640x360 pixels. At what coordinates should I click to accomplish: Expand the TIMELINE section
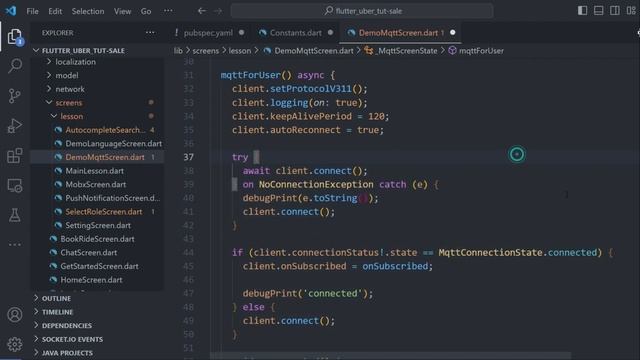click(57, 312)
